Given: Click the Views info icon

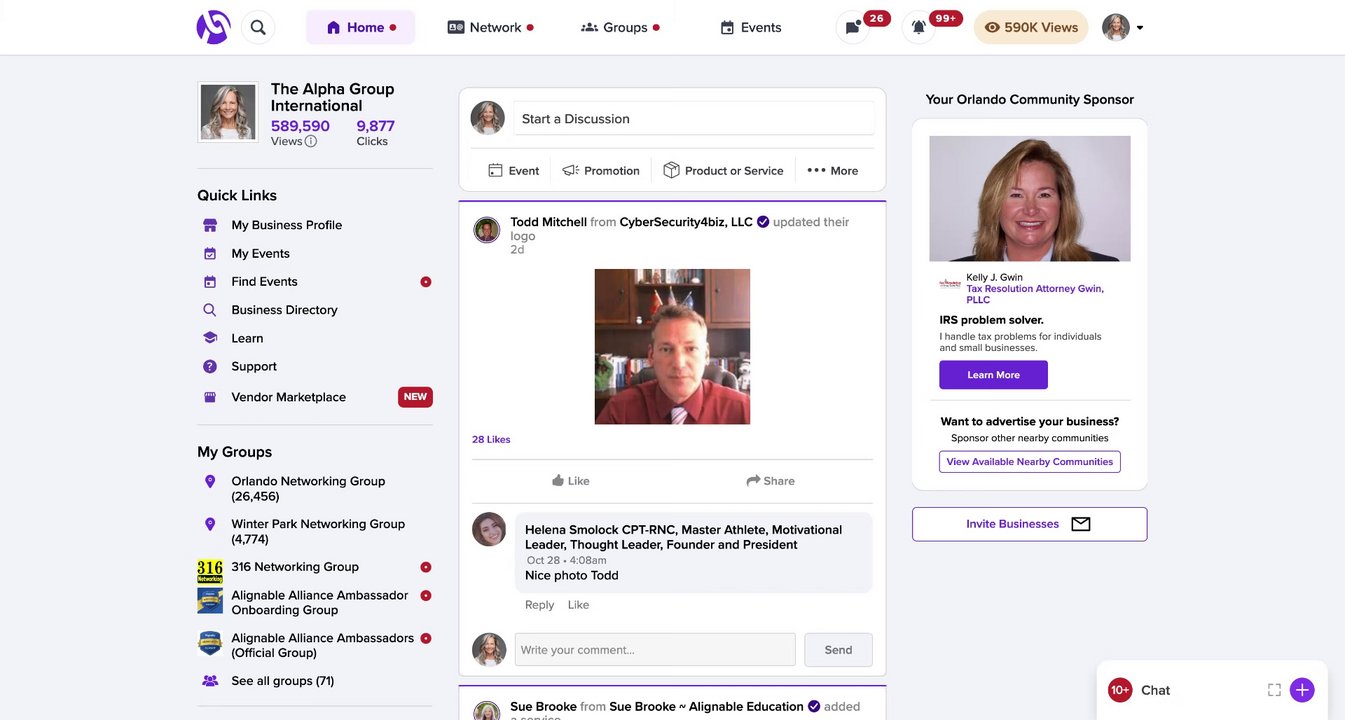Looking at the screenshot, I should click(311, 141).
